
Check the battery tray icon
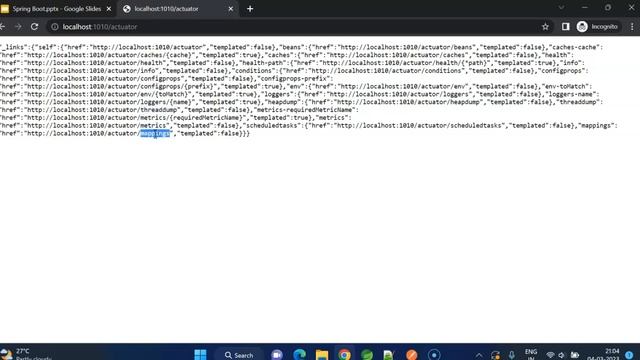tap(575, 355)
